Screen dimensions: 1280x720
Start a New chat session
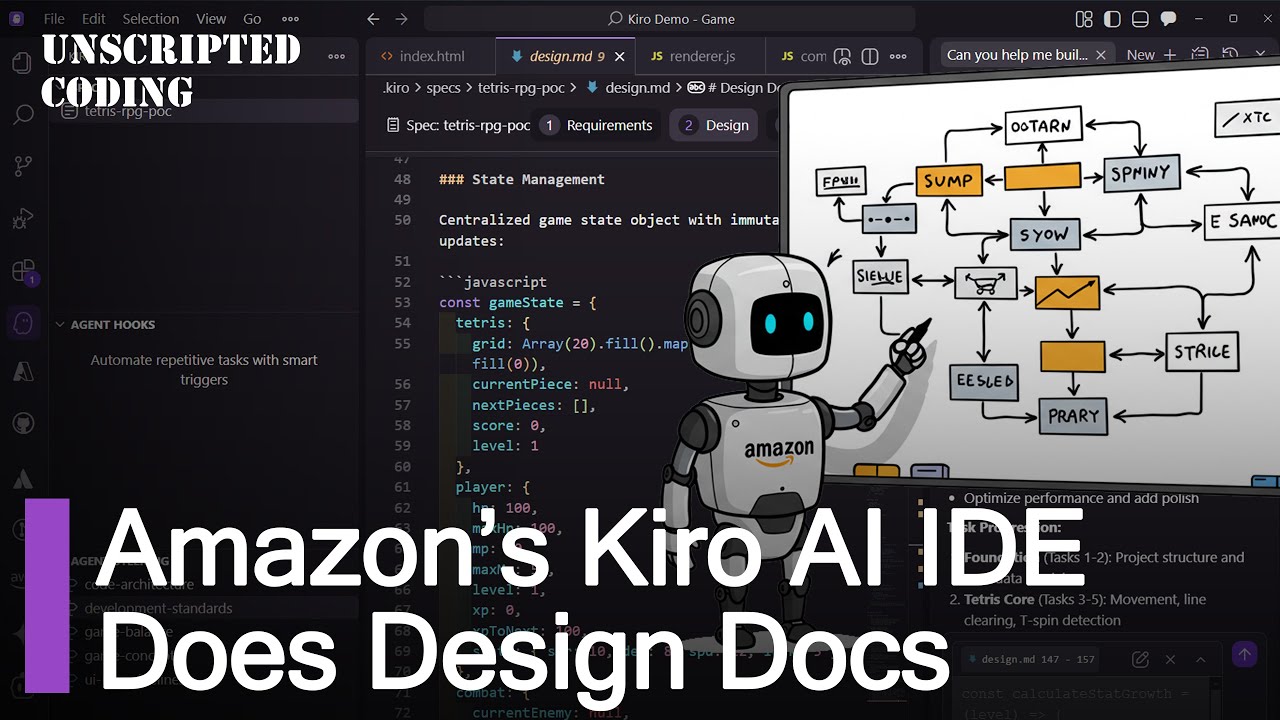pyautogui.click(x=1151, y=55)
